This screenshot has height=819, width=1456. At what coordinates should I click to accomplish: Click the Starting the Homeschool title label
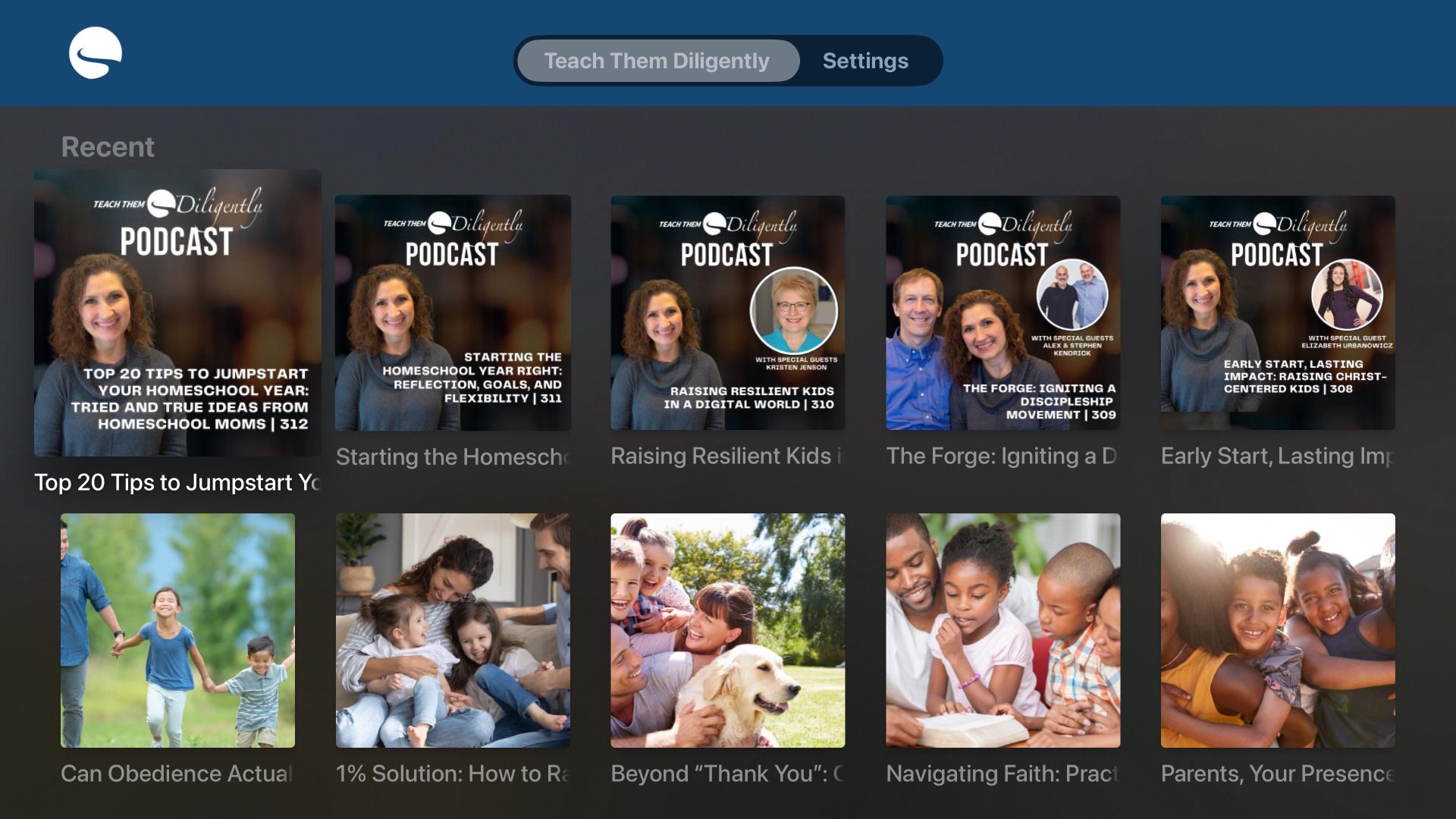453,457
